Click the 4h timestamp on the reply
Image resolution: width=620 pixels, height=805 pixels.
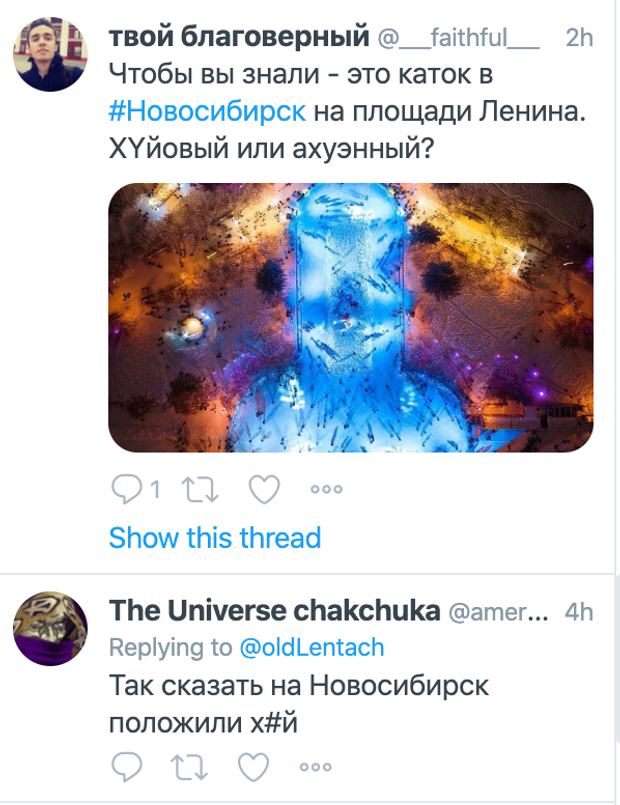pyautogui.click(x=579, y=611)
